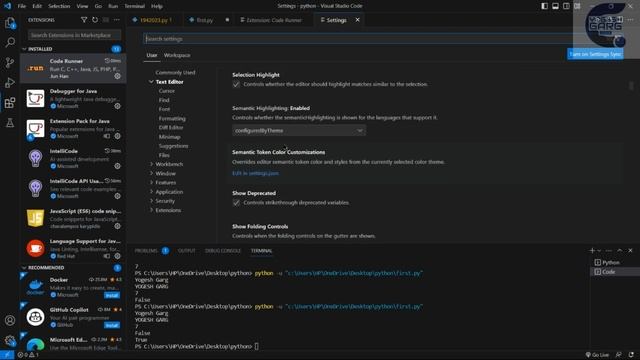Open the Selection menu
Image resolution: width=640 pixels, height=360 pixels.
pyautogui.click(x=59, y=6)
